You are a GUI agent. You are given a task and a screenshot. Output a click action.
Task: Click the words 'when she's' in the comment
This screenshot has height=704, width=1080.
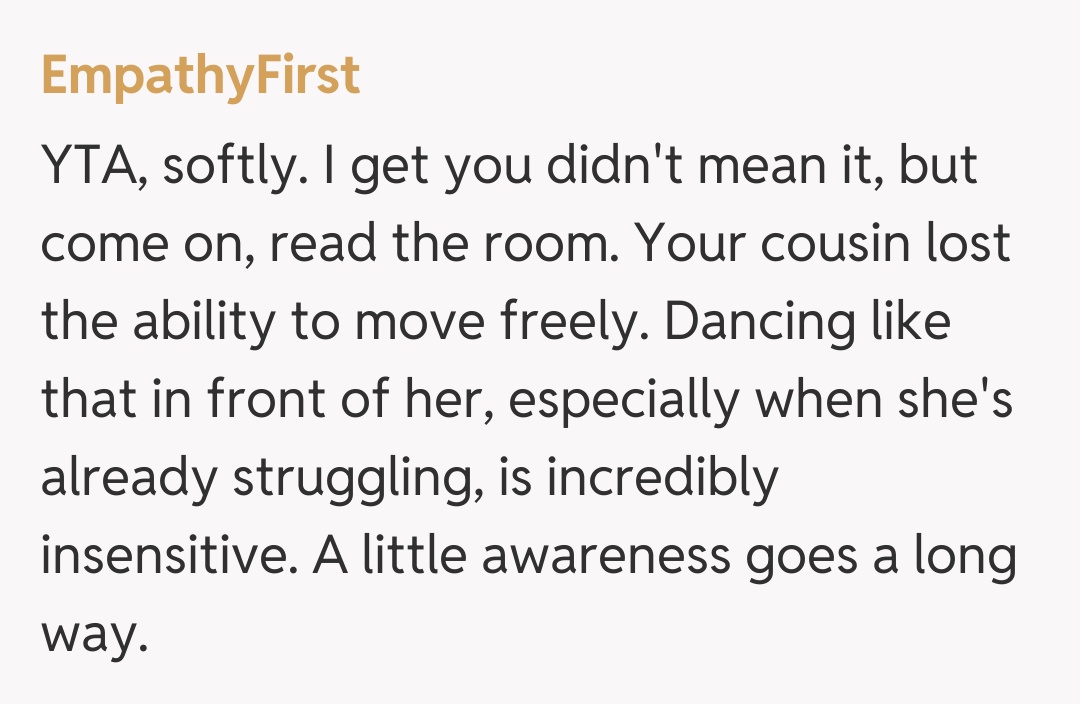click(x=876, y=401)
